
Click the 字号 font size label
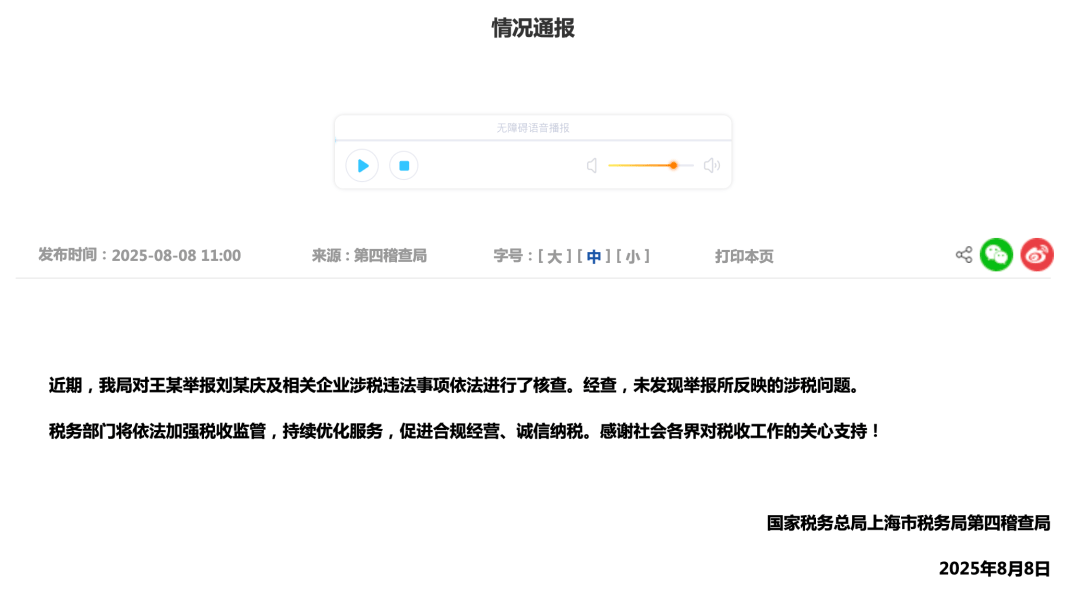pyautogui.click(x=513, y=256)
